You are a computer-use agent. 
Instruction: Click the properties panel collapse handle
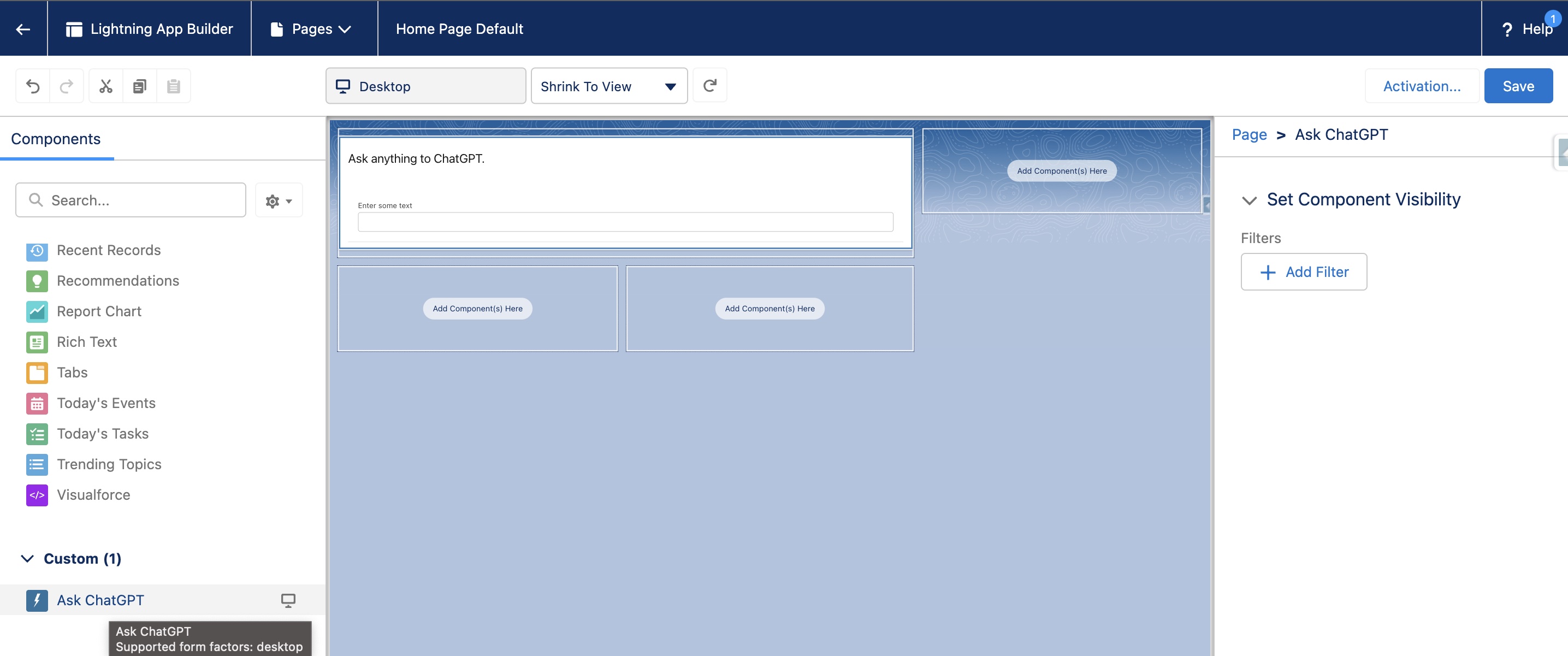coord(1562,153)
